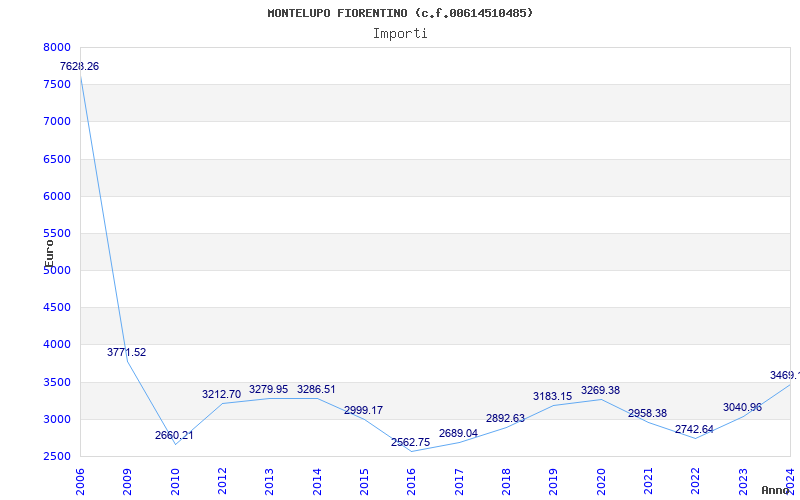Click year 2006 on the x-axis
The width and height of the screenshot is (800, 500).
tap(80, 479)
